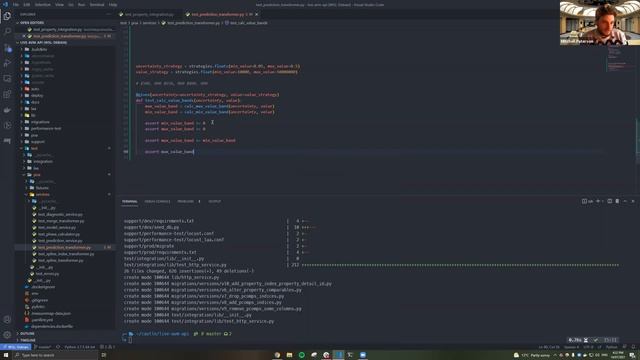Click the errors and warnings status item
The height and width of the screenshot is (360, 640).
108,347
